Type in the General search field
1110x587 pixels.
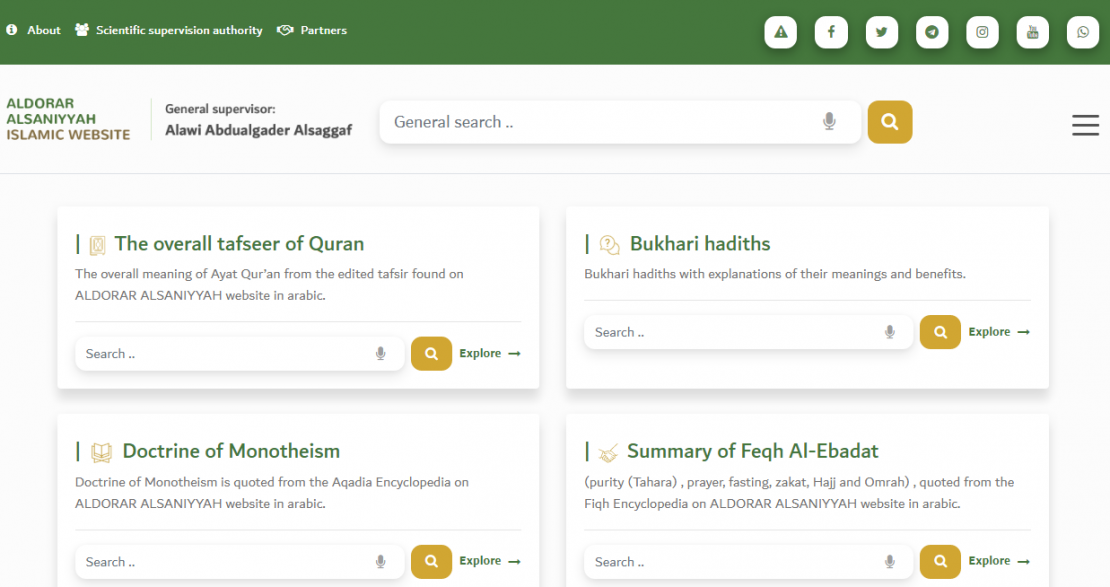coord(600,122)
